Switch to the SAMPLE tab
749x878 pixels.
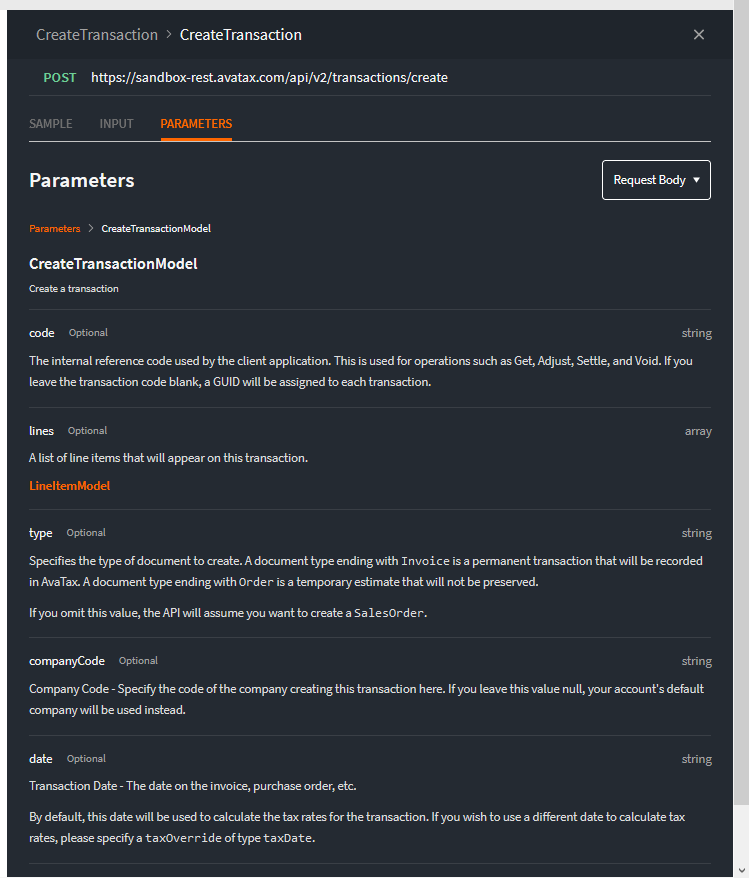coord(51,124)
